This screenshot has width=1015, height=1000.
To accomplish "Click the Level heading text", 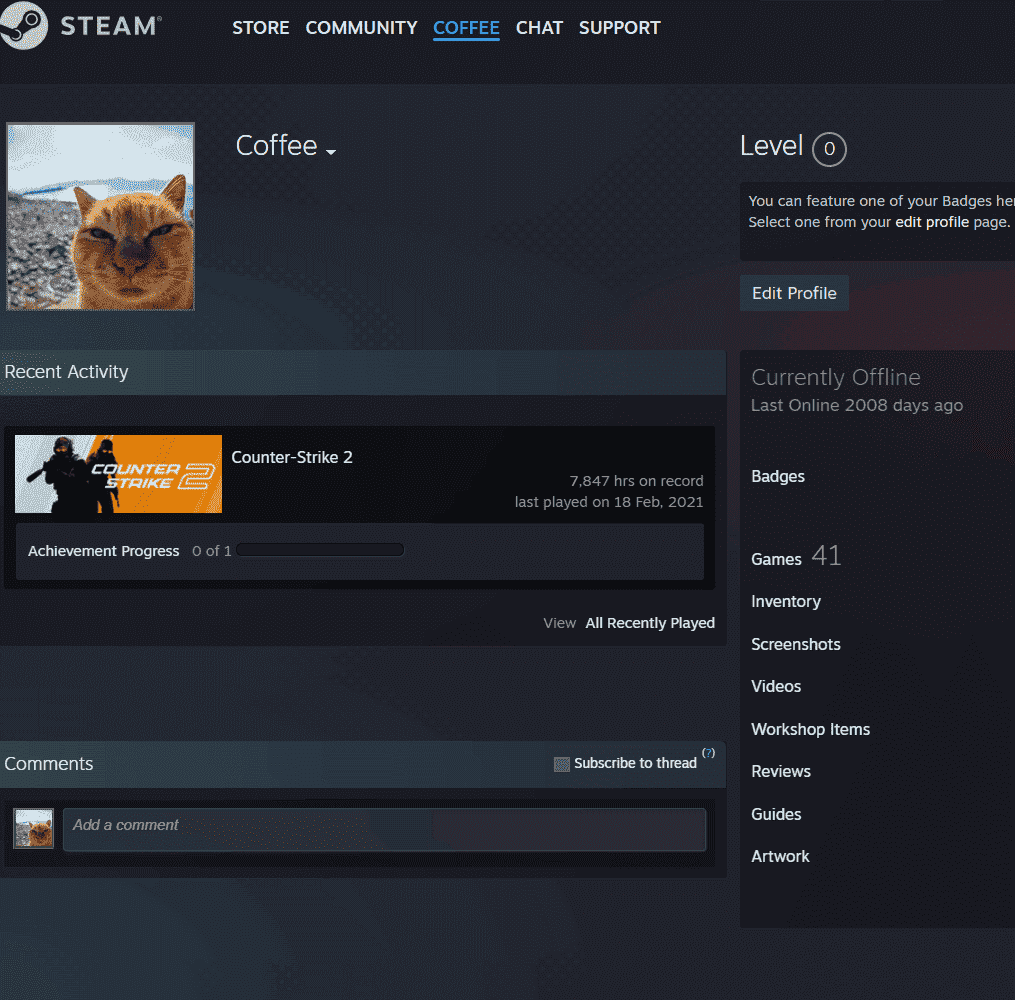I will coord(772,146).
